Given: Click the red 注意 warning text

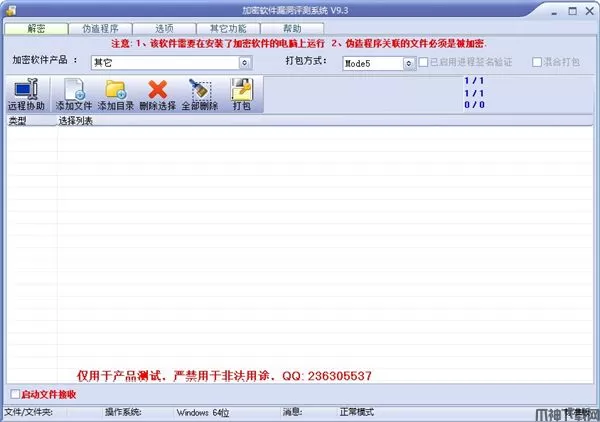Looking at the screenshot, I should click(x=299, y=44).
